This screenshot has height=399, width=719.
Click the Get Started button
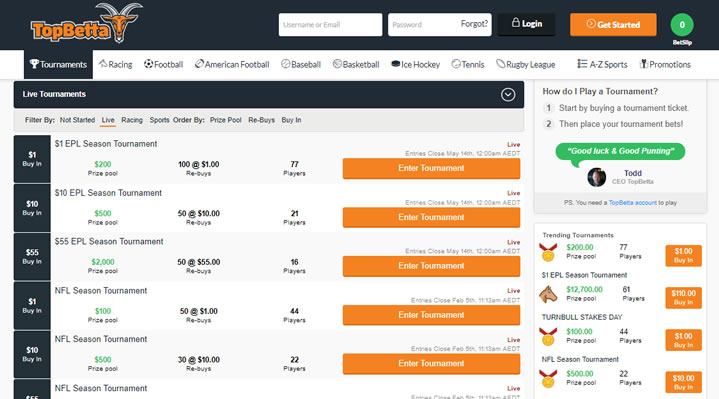coord(613,24)
